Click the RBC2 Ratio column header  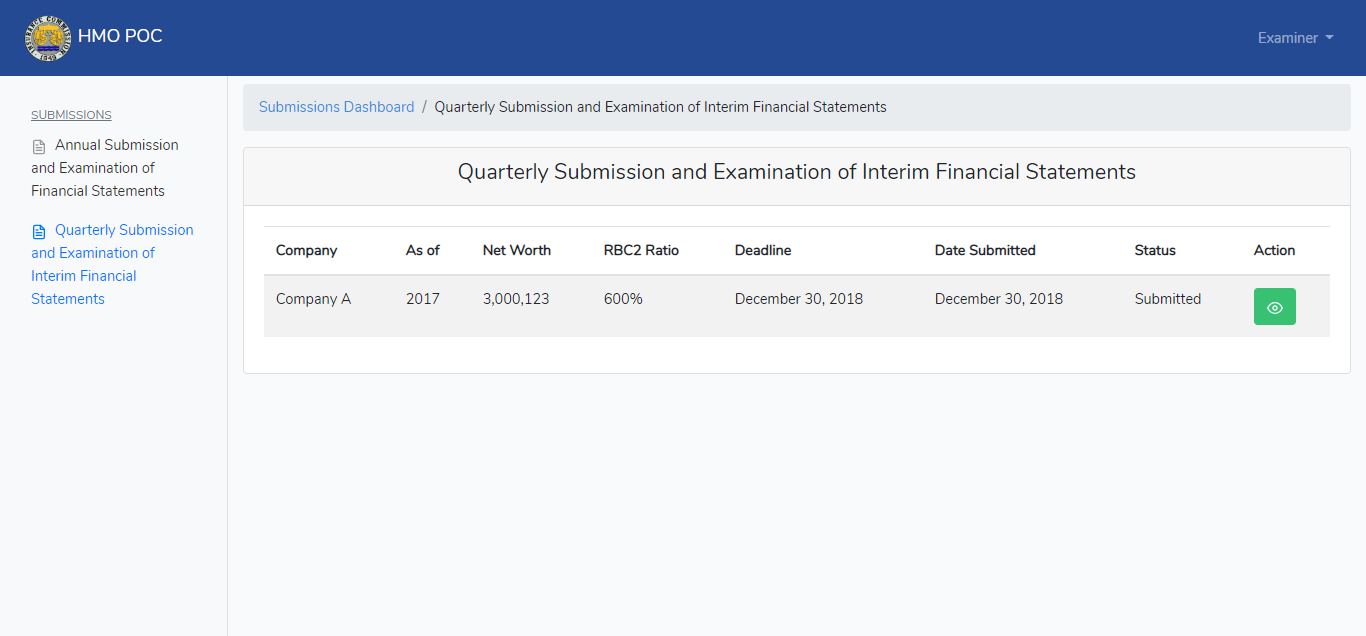641,250
